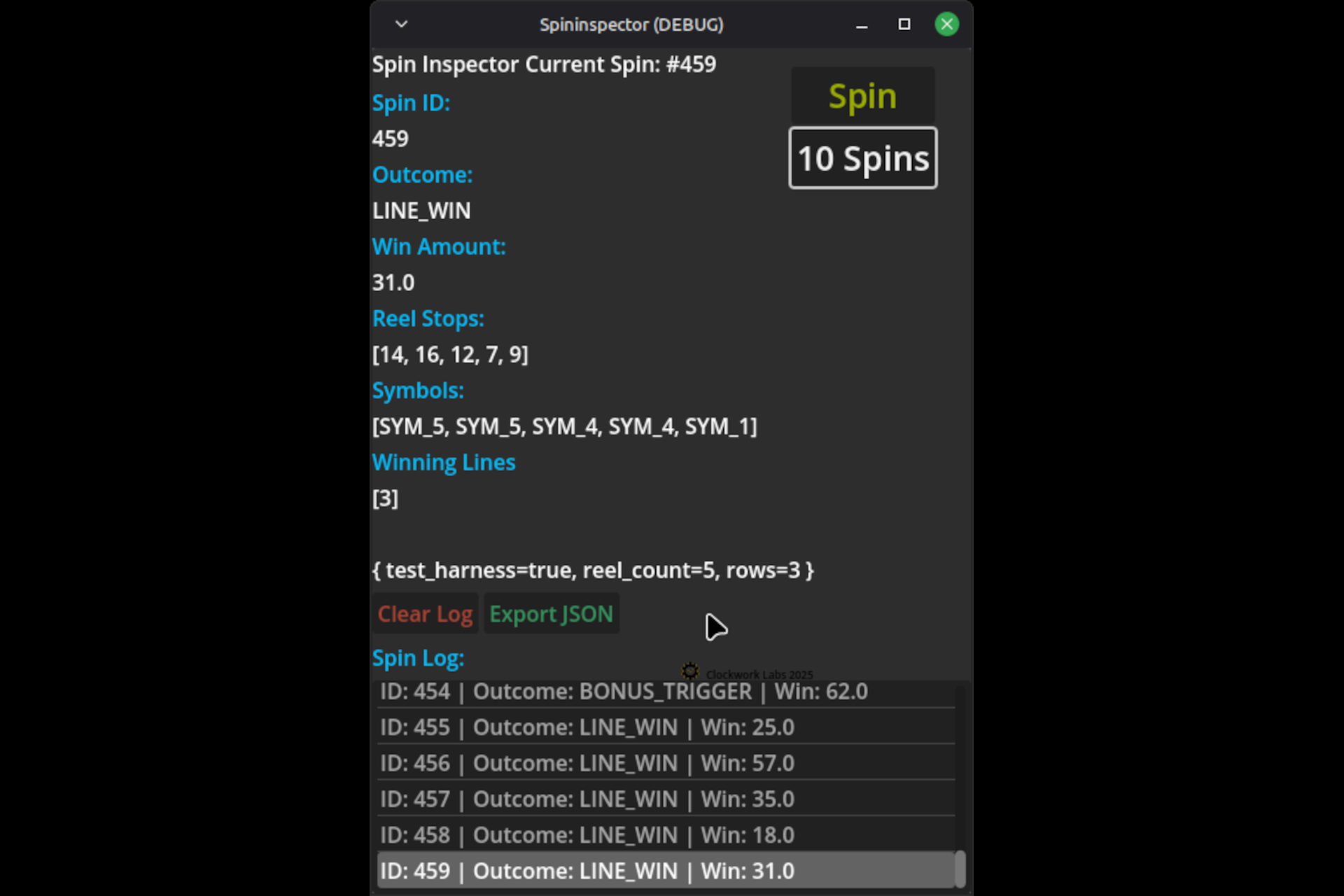Click the Reel Stops value list
Image resolution: width=1344 pixels, height=896 pixels.
click(x=450, y=355)
